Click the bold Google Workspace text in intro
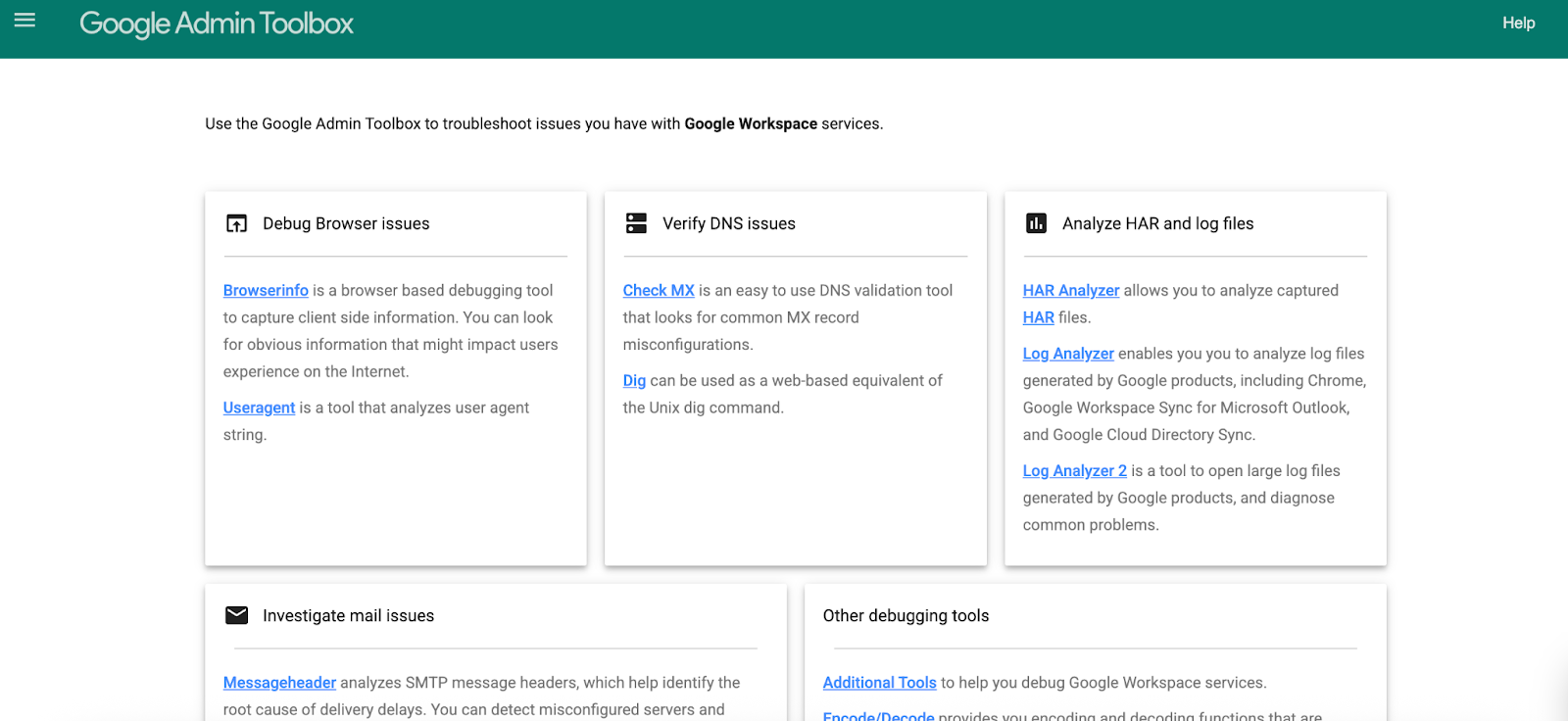 751,123
